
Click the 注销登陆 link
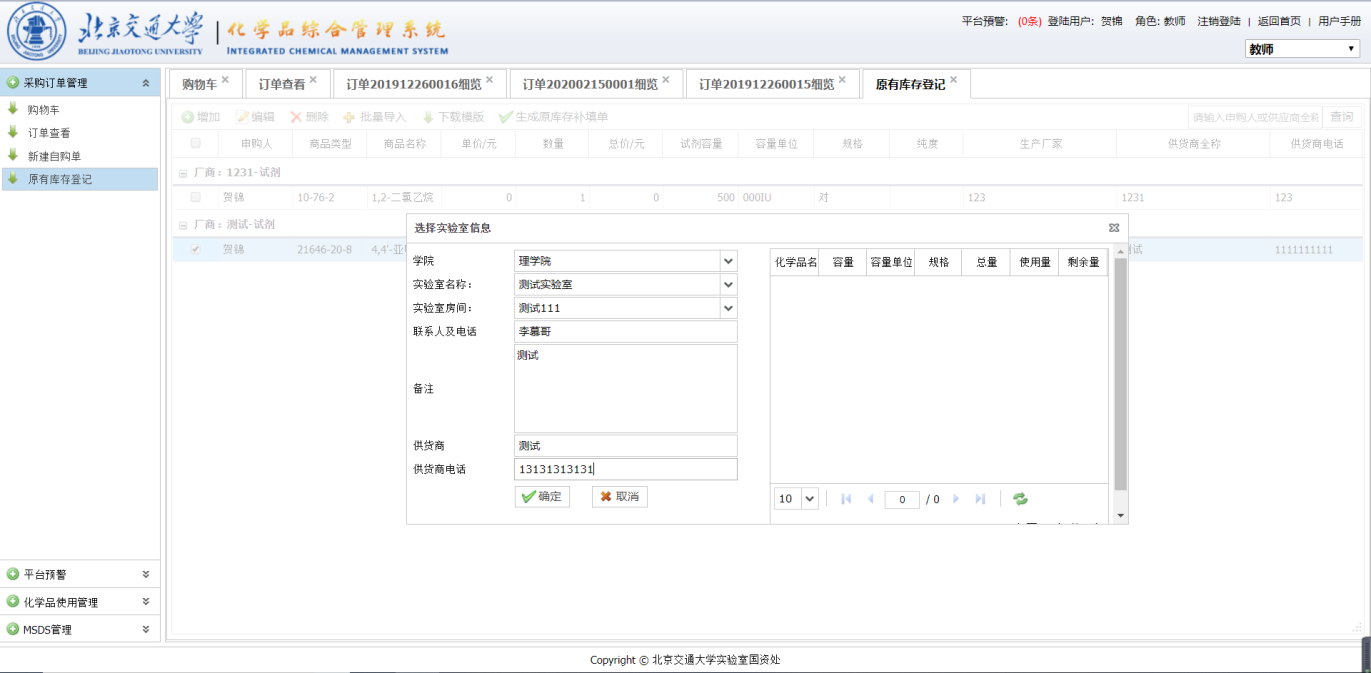click(1218, 21)
